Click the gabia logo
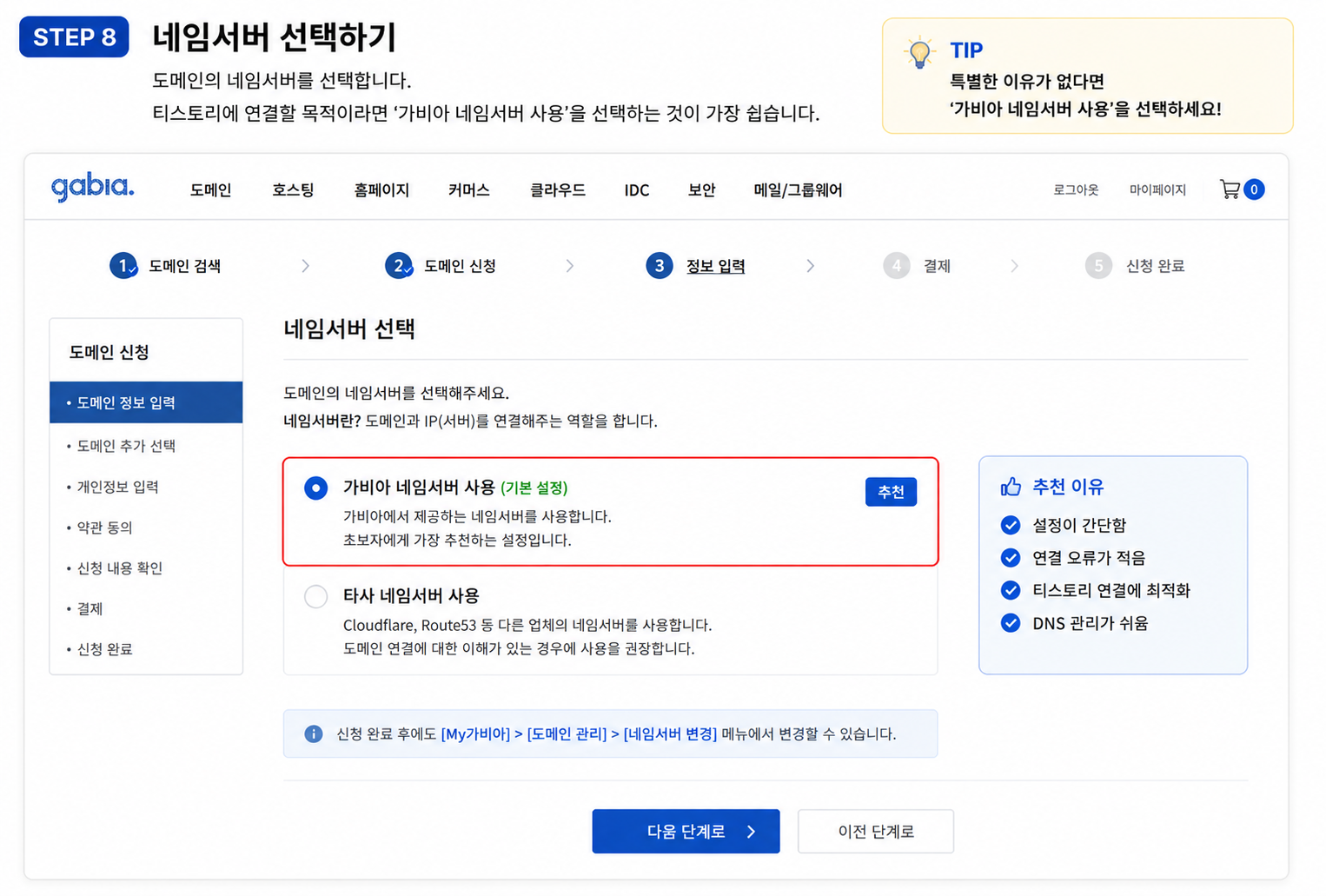1326x896 pixels. point(92,188)
